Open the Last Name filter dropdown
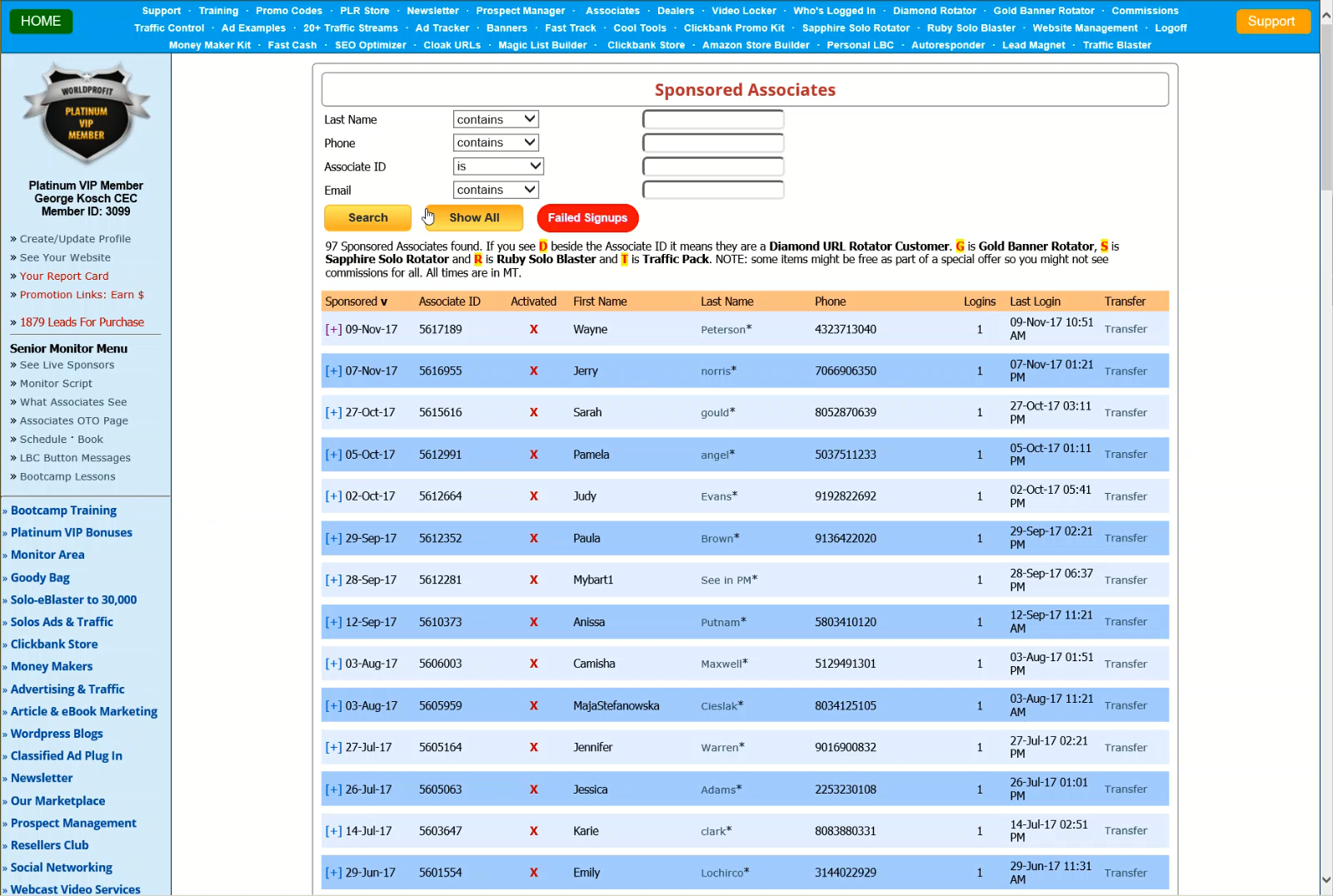Image resolution: width=1333 pixels, height=896 pixels. point(496,120)
